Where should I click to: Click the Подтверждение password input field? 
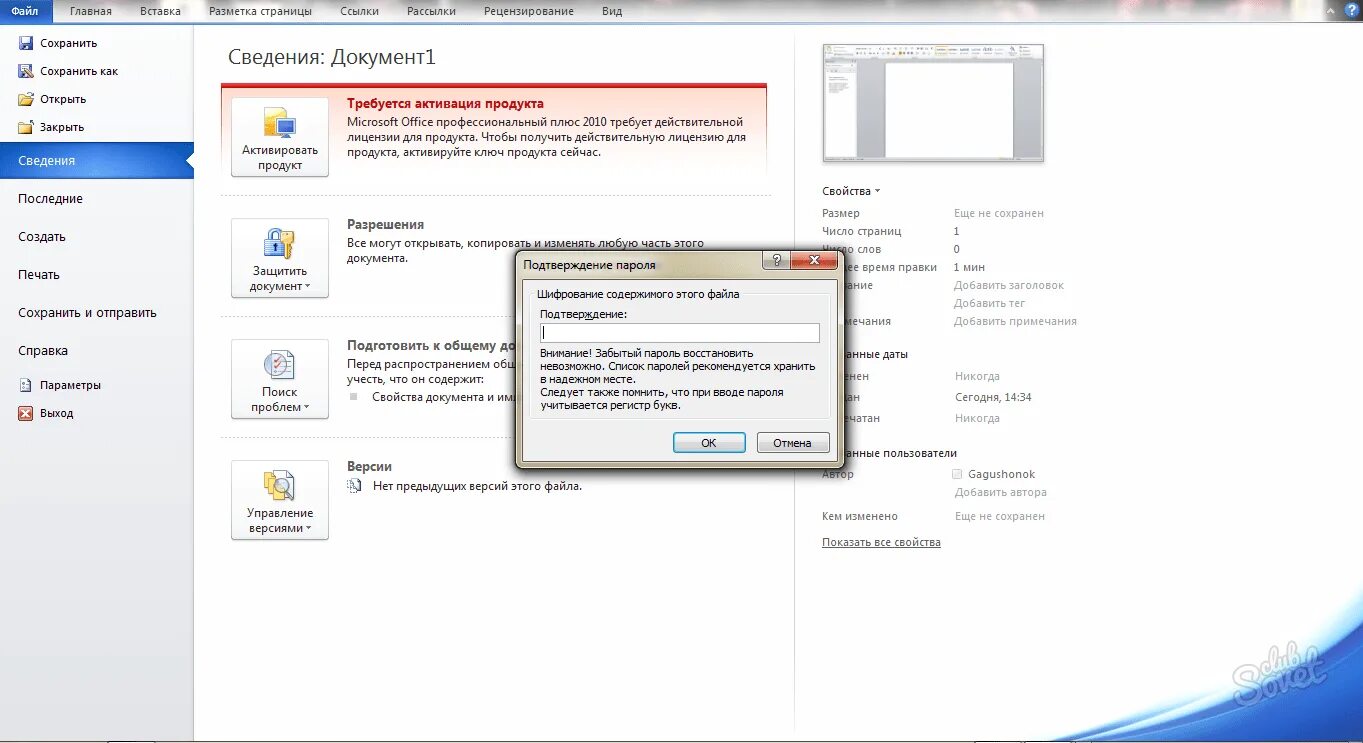(679, 333)
